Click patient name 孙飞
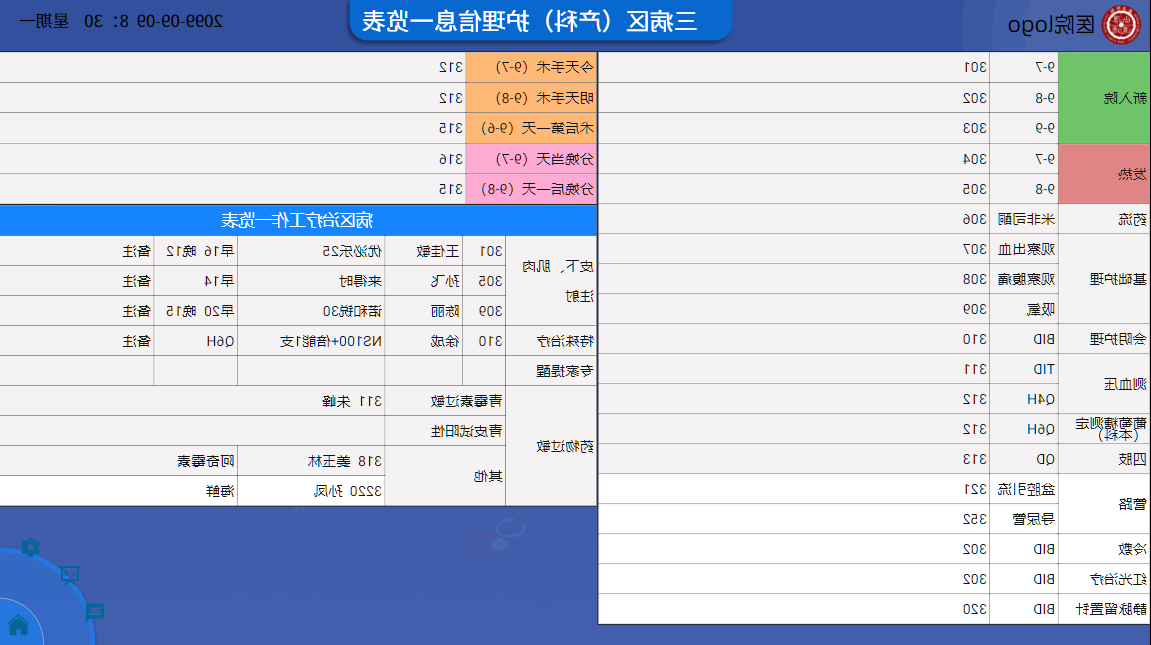This screenshot has height=645, width=1151. click(446, 281)
